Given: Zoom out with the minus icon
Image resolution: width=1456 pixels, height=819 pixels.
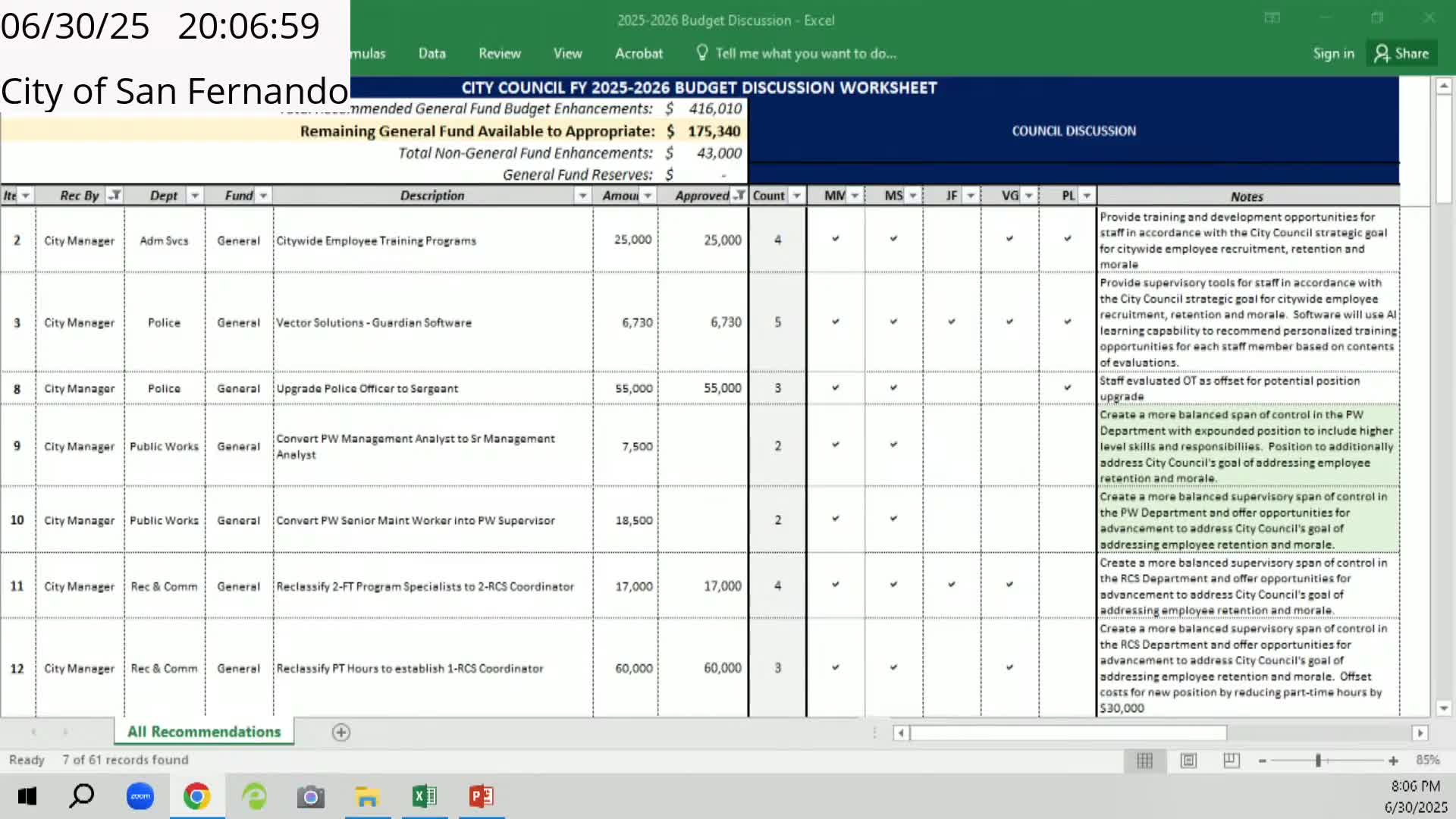Looking at the screenshot, I should 1263,761.
